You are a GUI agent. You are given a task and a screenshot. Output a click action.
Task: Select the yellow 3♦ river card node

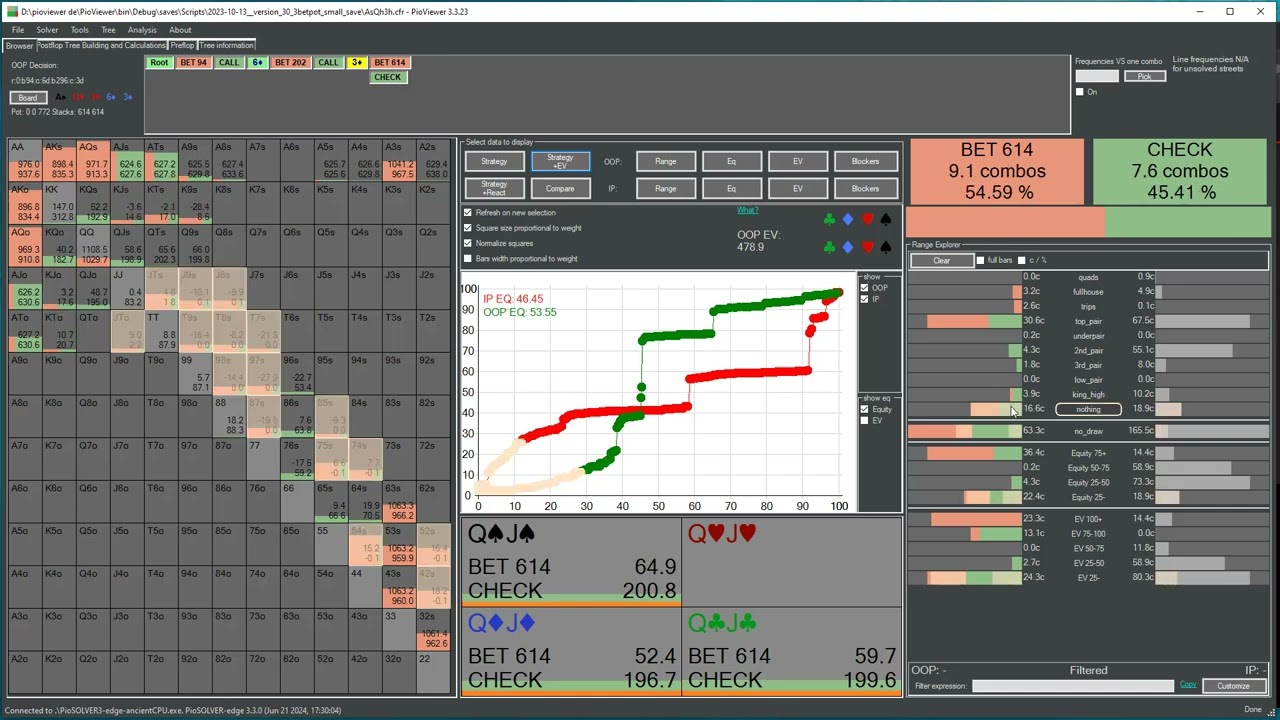click(357, 63)
